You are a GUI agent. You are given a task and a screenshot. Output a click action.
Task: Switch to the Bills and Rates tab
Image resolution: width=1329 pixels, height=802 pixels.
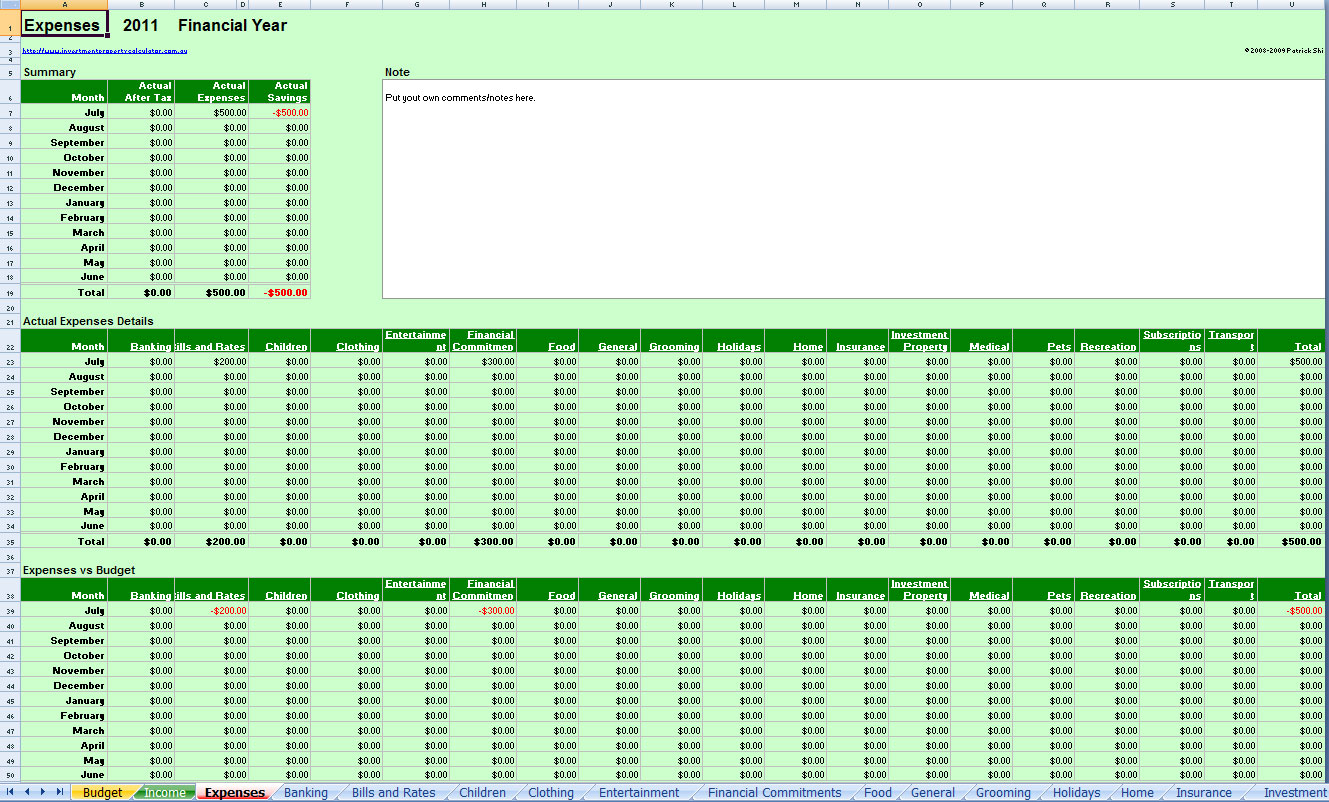(393, 793)
